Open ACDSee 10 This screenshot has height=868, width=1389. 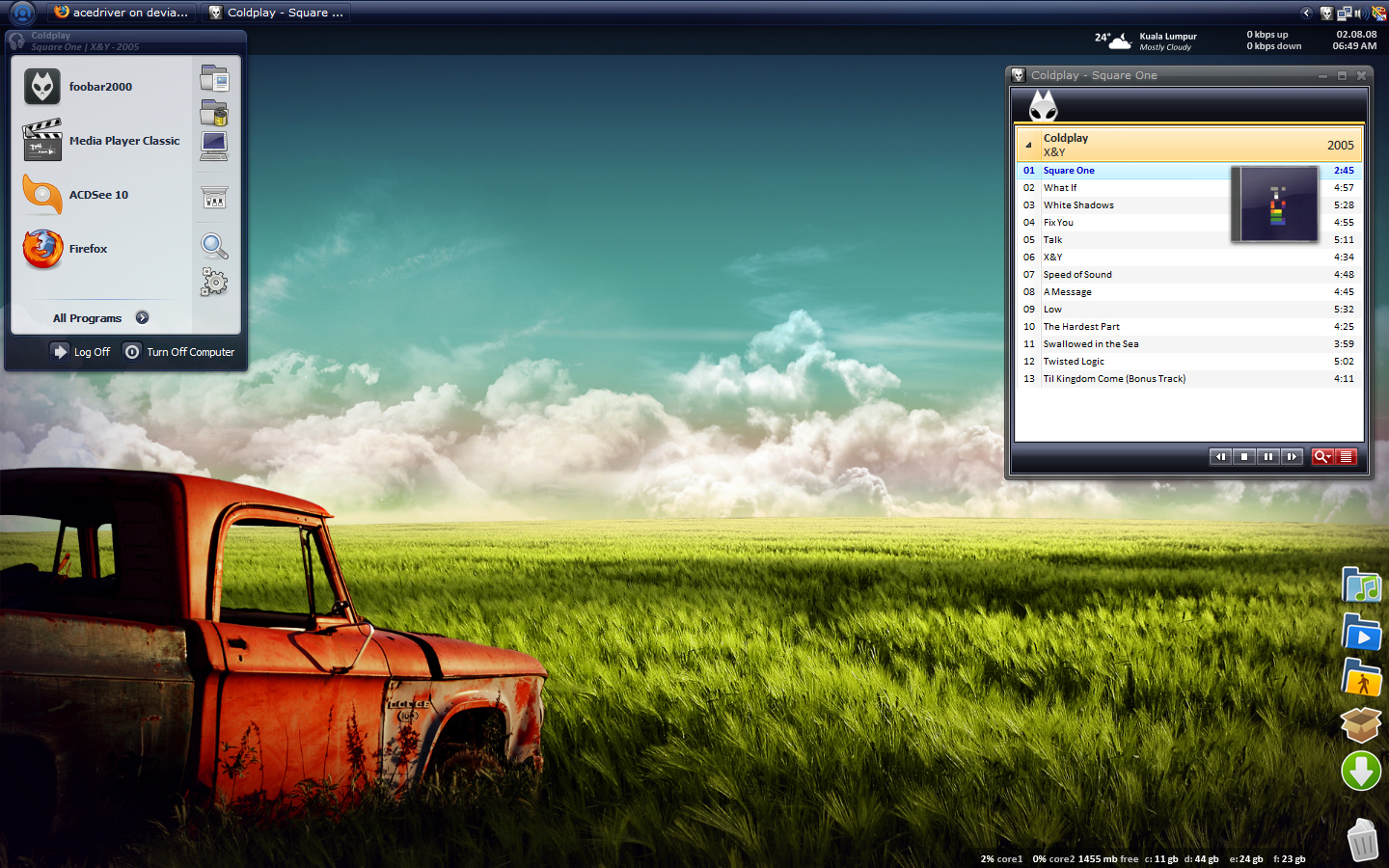[x=76, y=195]
